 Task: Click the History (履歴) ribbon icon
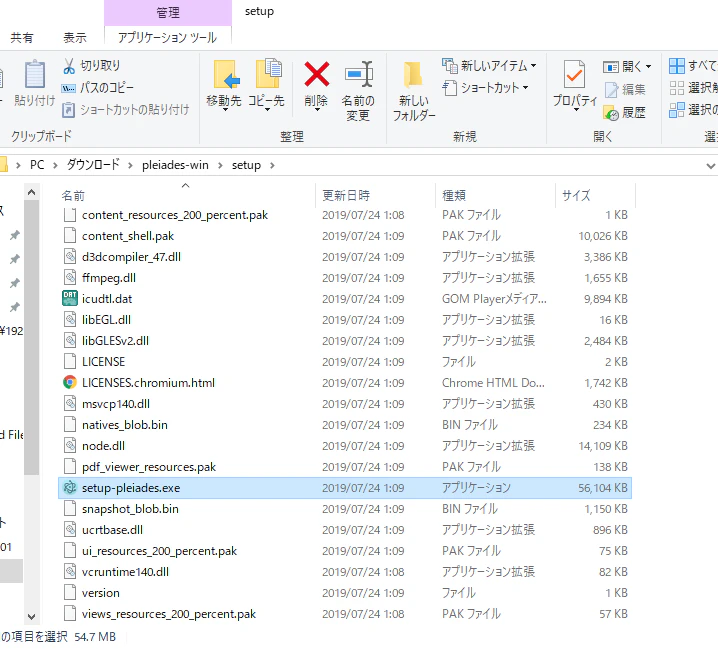(611, 113)
